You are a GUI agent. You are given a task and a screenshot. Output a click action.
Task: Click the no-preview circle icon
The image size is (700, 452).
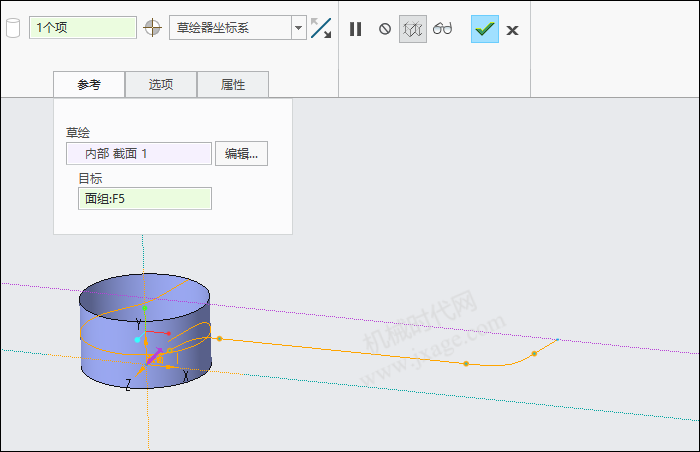tap(385, 29)
